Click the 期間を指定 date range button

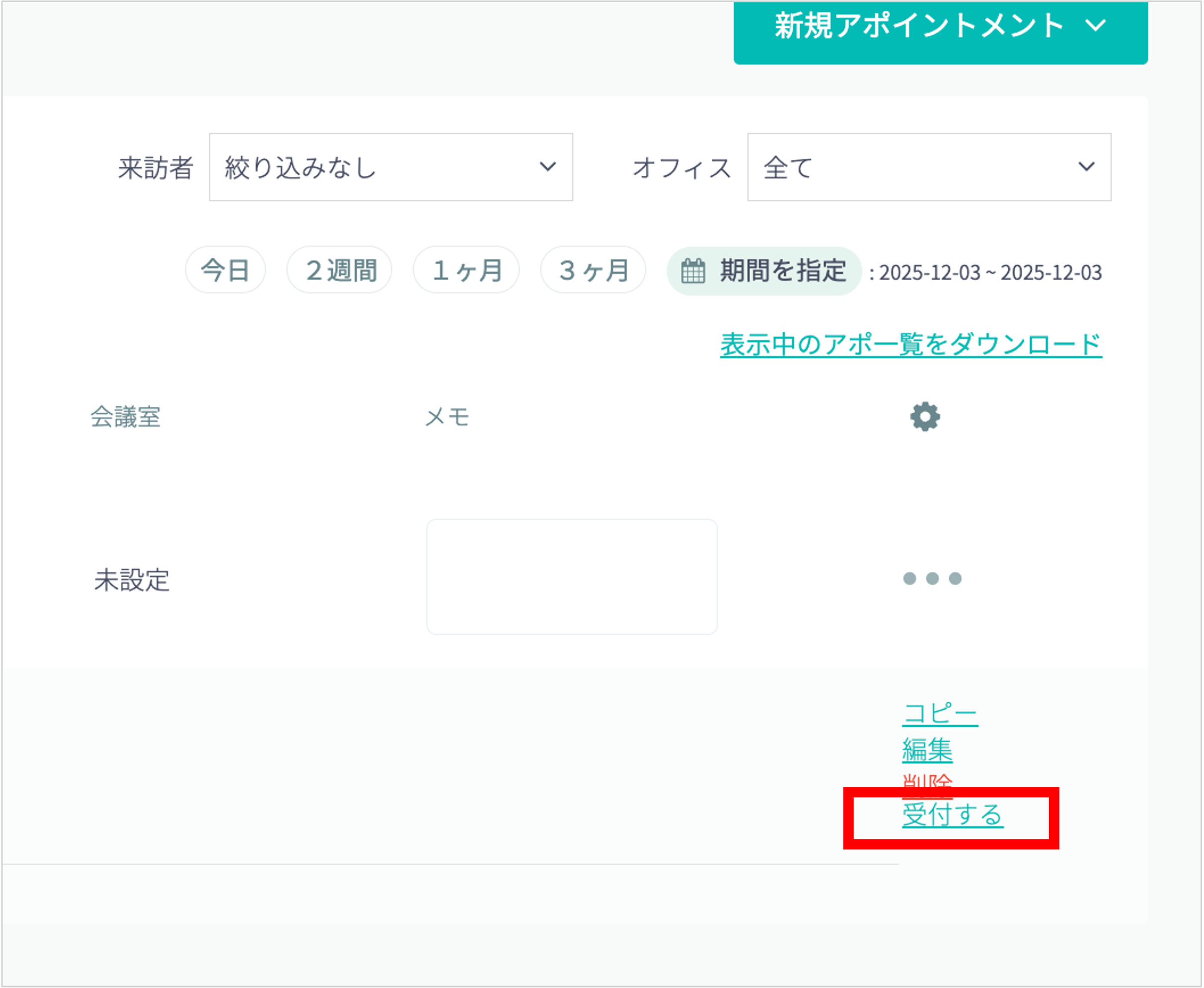(782, 271)
